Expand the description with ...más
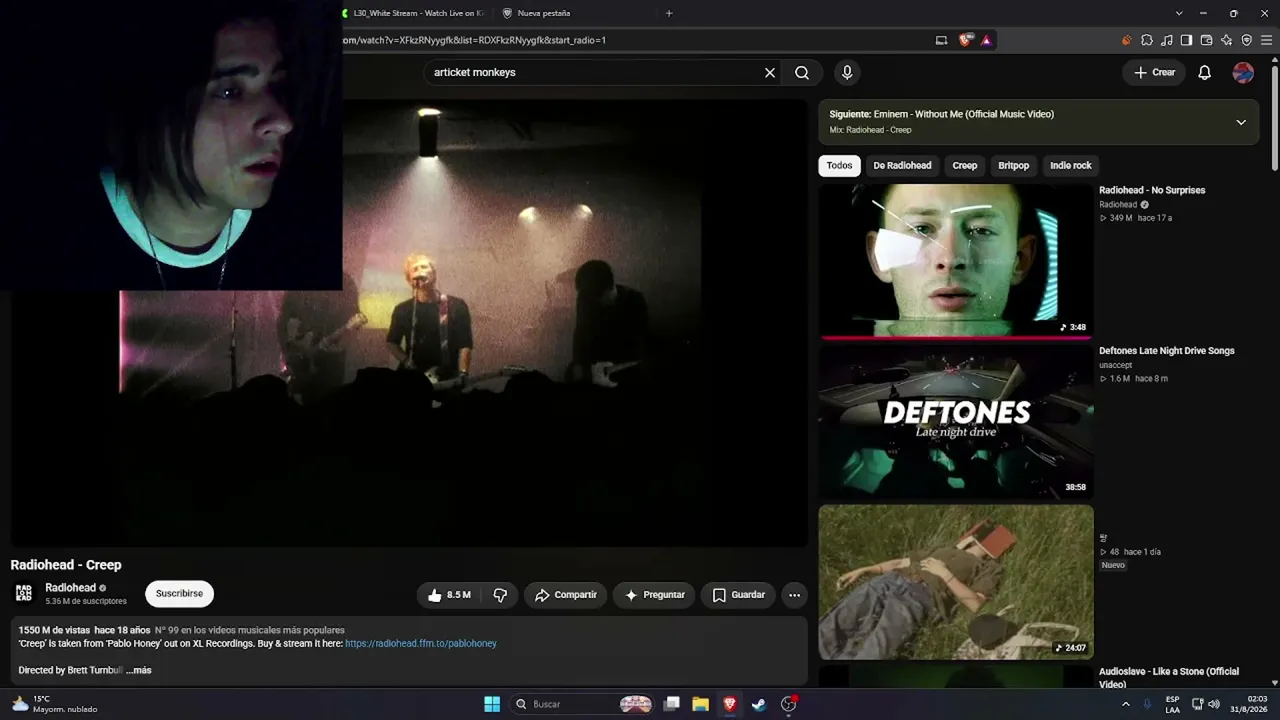 point(139,670)
